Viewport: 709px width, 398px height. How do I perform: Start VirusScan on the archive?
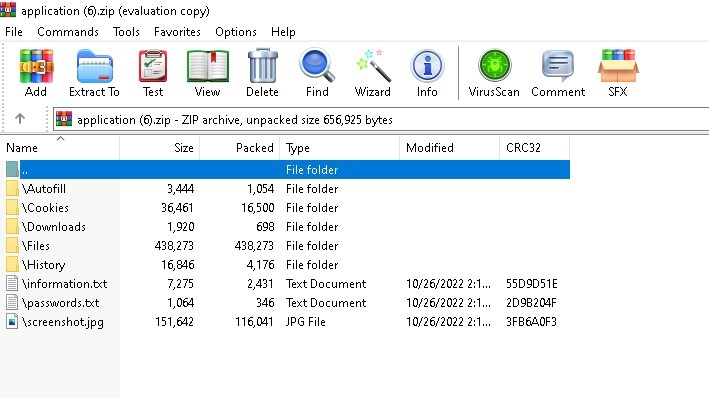[x=494, y=66]
